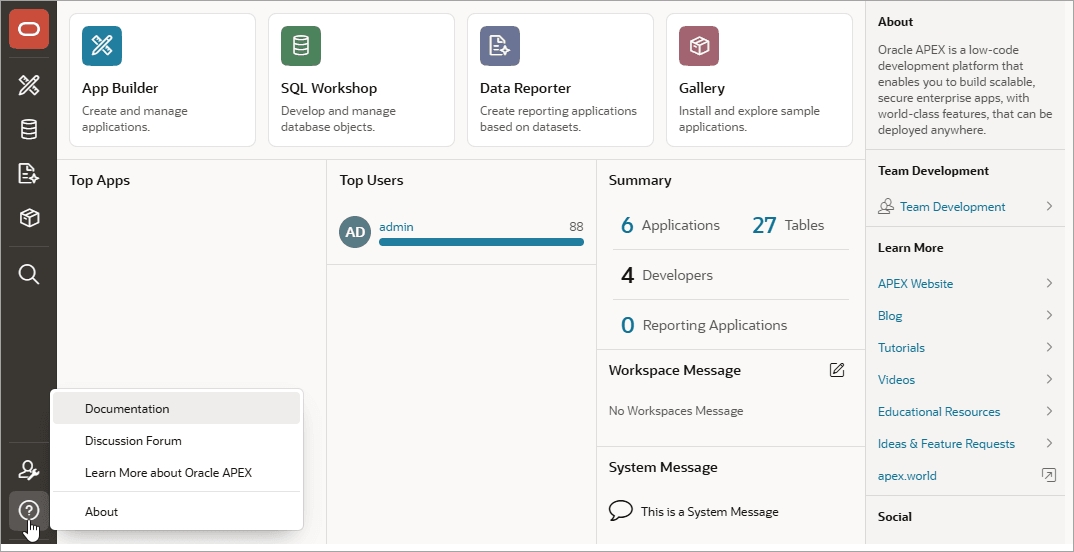Click the Gallery card icon

pos(699,46)
